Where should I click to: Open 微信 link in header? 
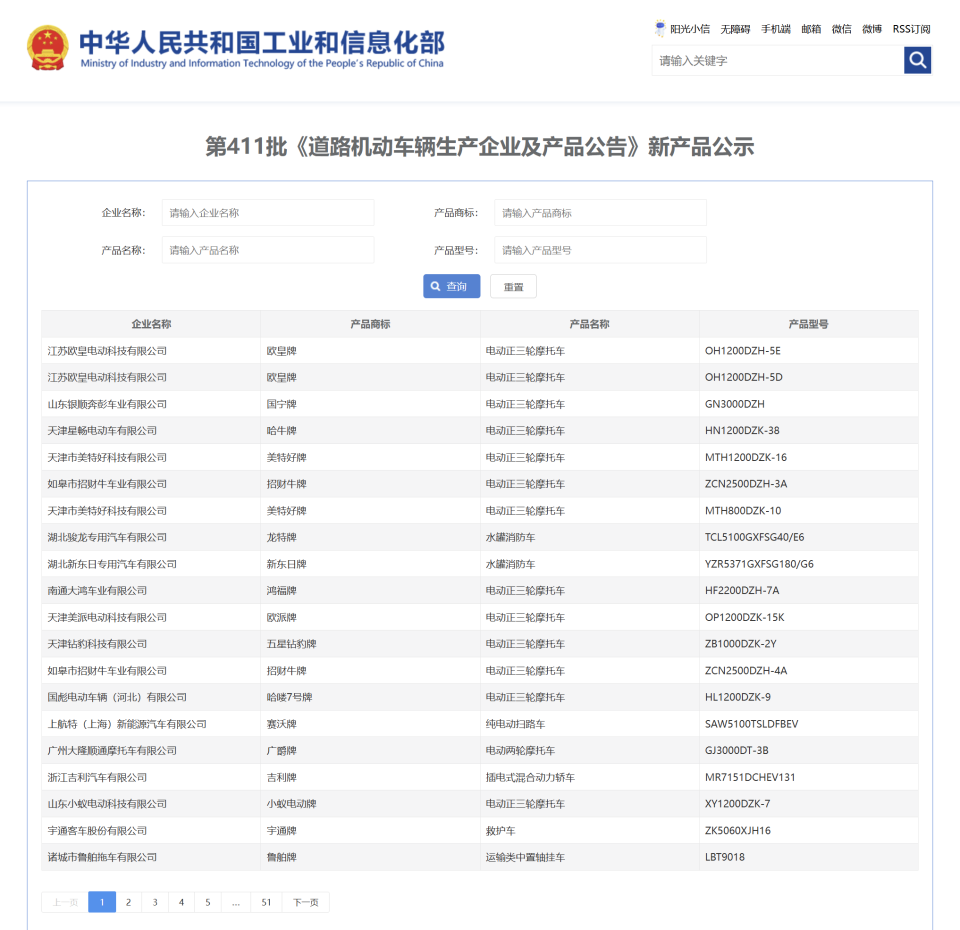coord(842,29)
